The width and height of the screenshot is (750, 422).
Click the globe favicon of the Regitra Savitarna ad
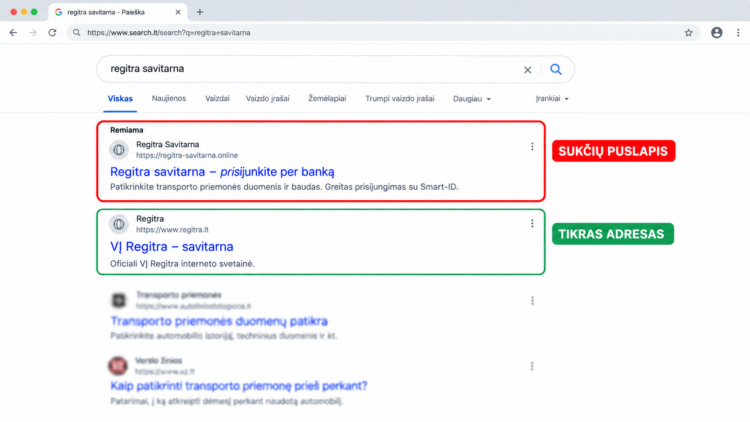[x=119, y=150]
